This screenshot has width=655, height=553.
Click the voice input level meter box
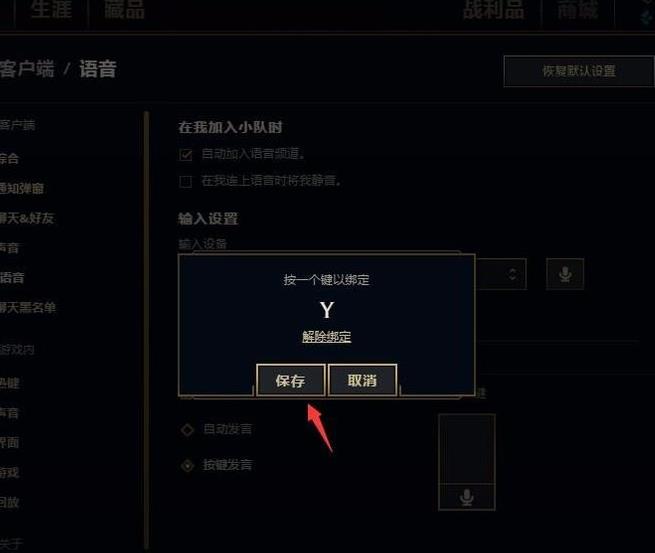click(x=467, y=449)
